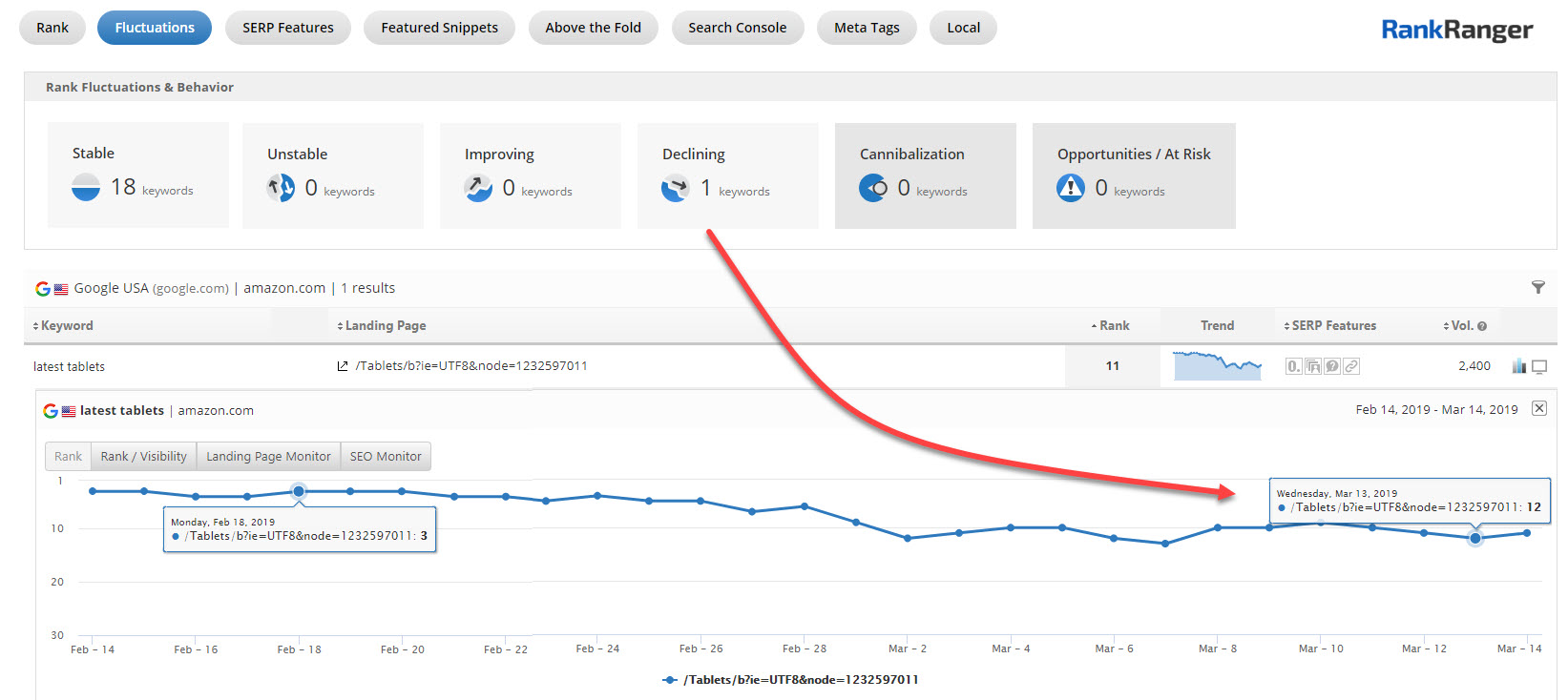Click the Volume help question mark icon
This screenshot has width=1568, height=700.
pyautogui.click(x=1482, y=326)
